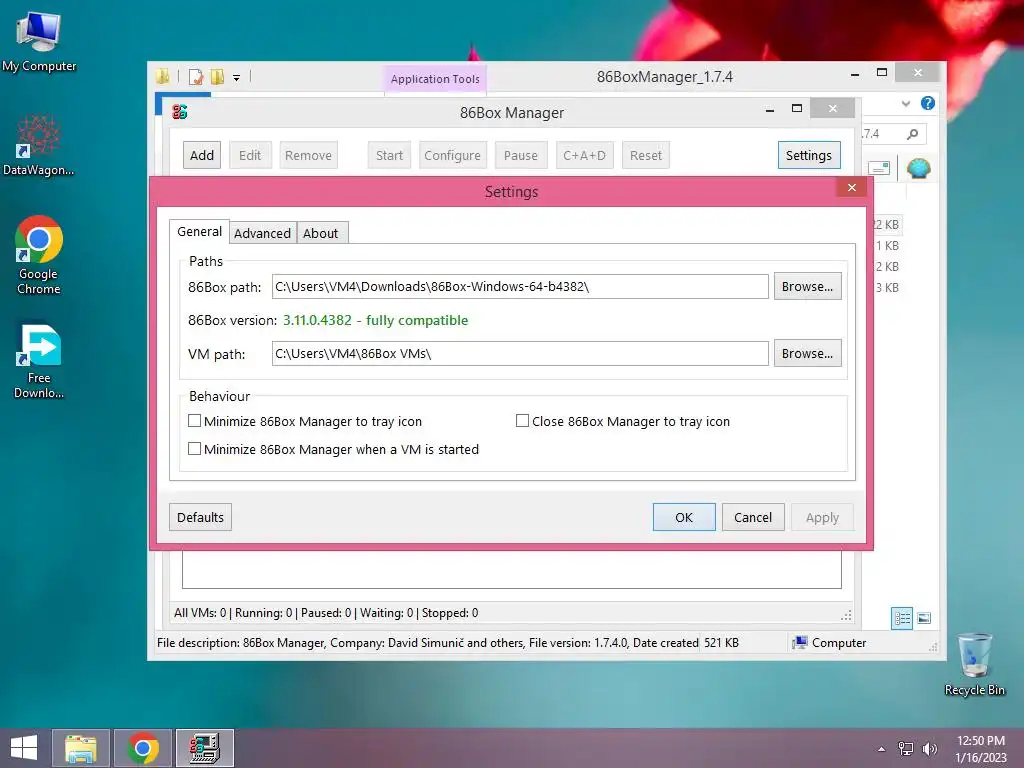This screenshot has height=768, width=1024.
Task: Click the network tray icon
Action: click(906, 748)
